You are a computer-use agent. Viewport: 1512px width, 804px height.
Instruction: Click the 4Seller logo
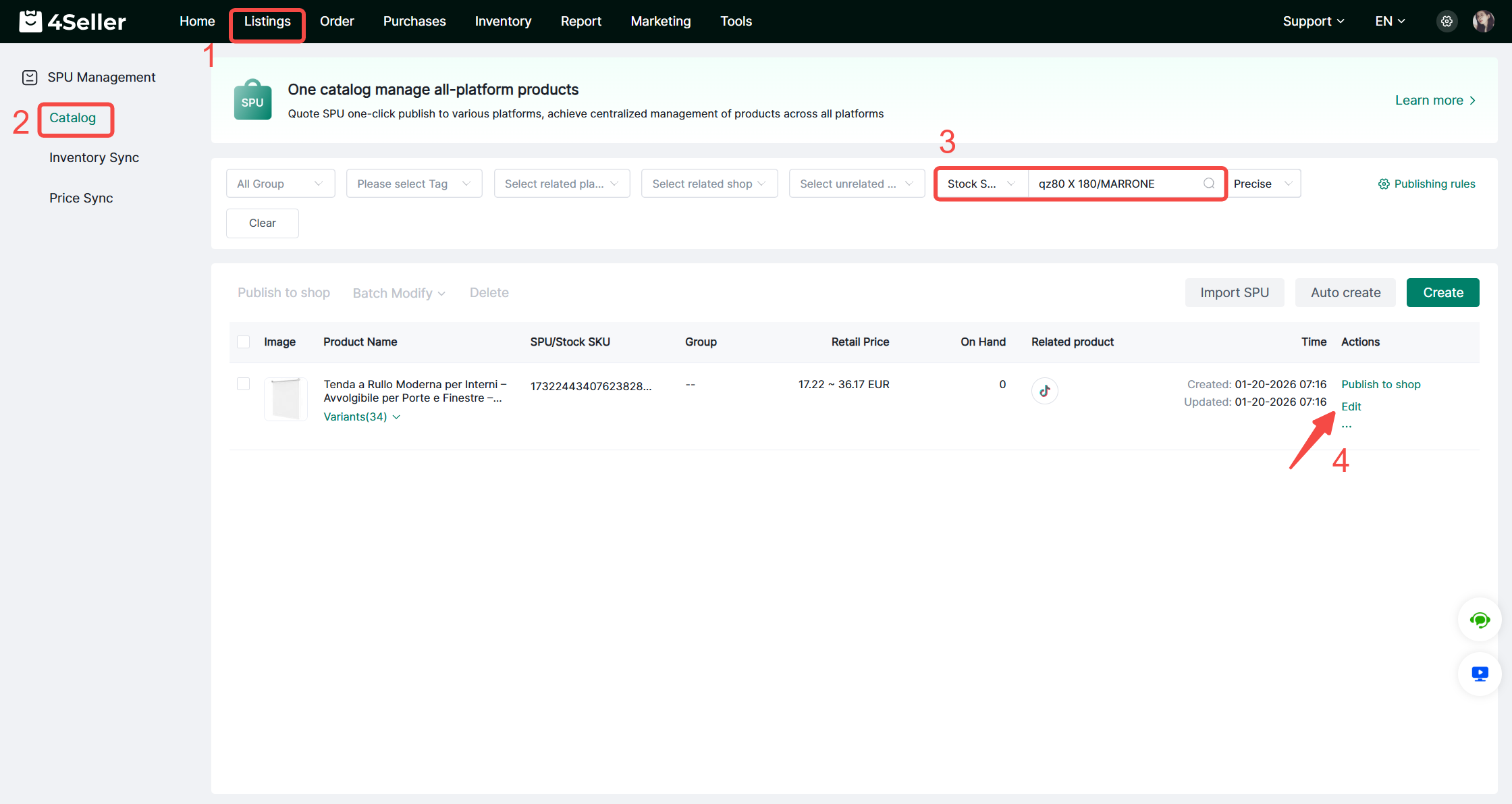(x=73, y=22)
